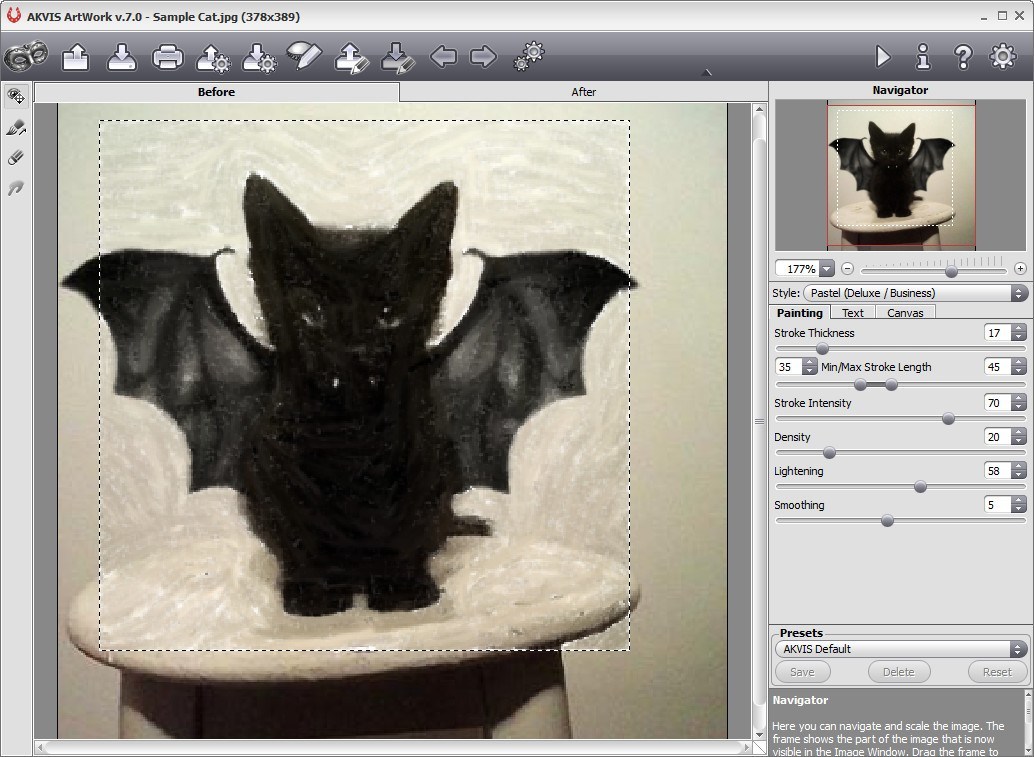Image resolution: width=1034 pixels, height=757 pixels.
Task: Print the image using printer icon
Action: coord(167,57)
